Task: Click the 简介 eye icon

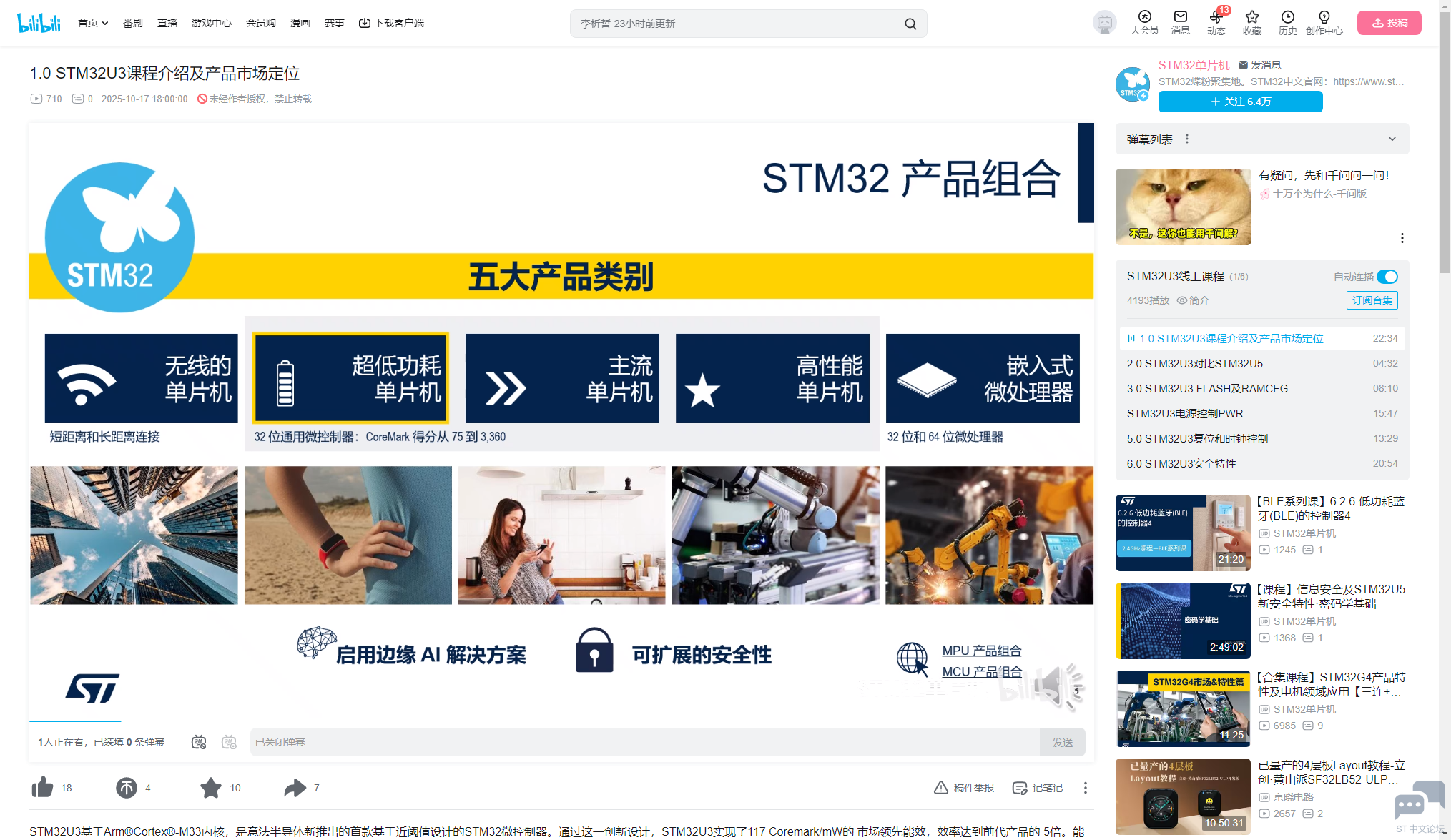Action: point(1182,300)
